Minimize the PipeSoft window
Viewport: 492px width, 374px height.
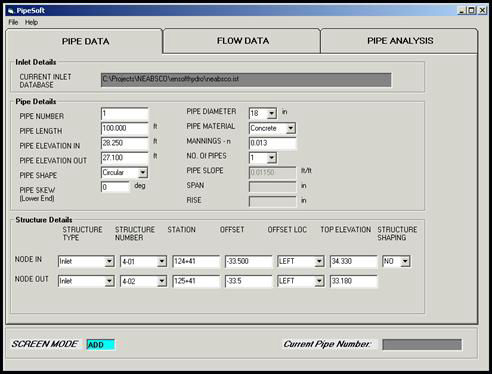pos(462,11)
